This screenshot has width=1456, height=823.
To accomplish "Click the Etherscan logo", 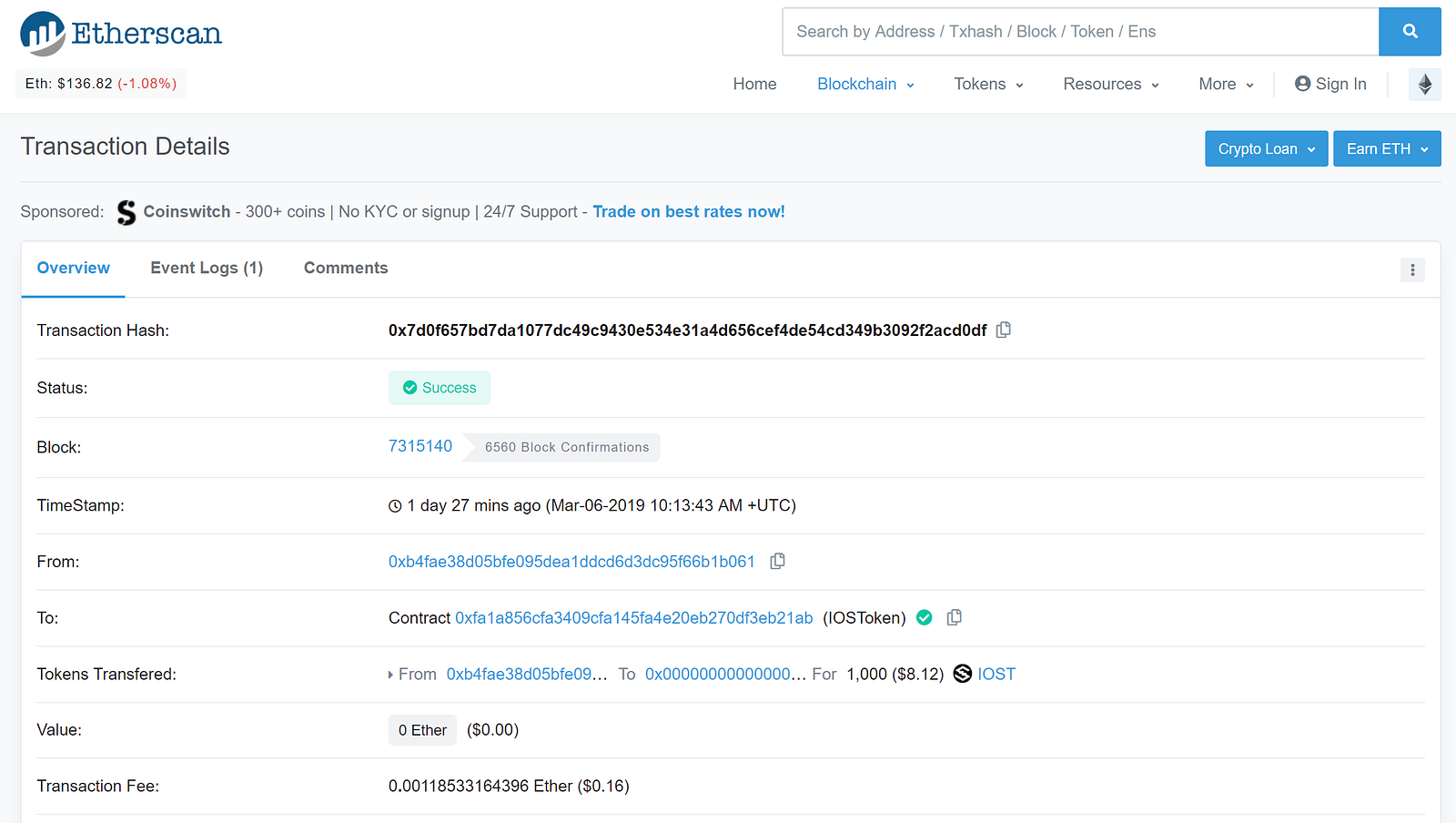I will pos(121,34).
